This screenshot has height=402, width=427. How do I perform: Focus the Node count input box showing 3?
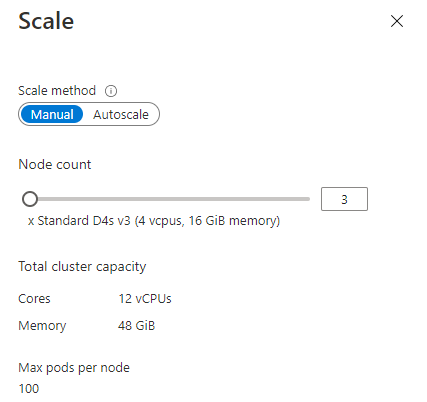coord(344,199)
